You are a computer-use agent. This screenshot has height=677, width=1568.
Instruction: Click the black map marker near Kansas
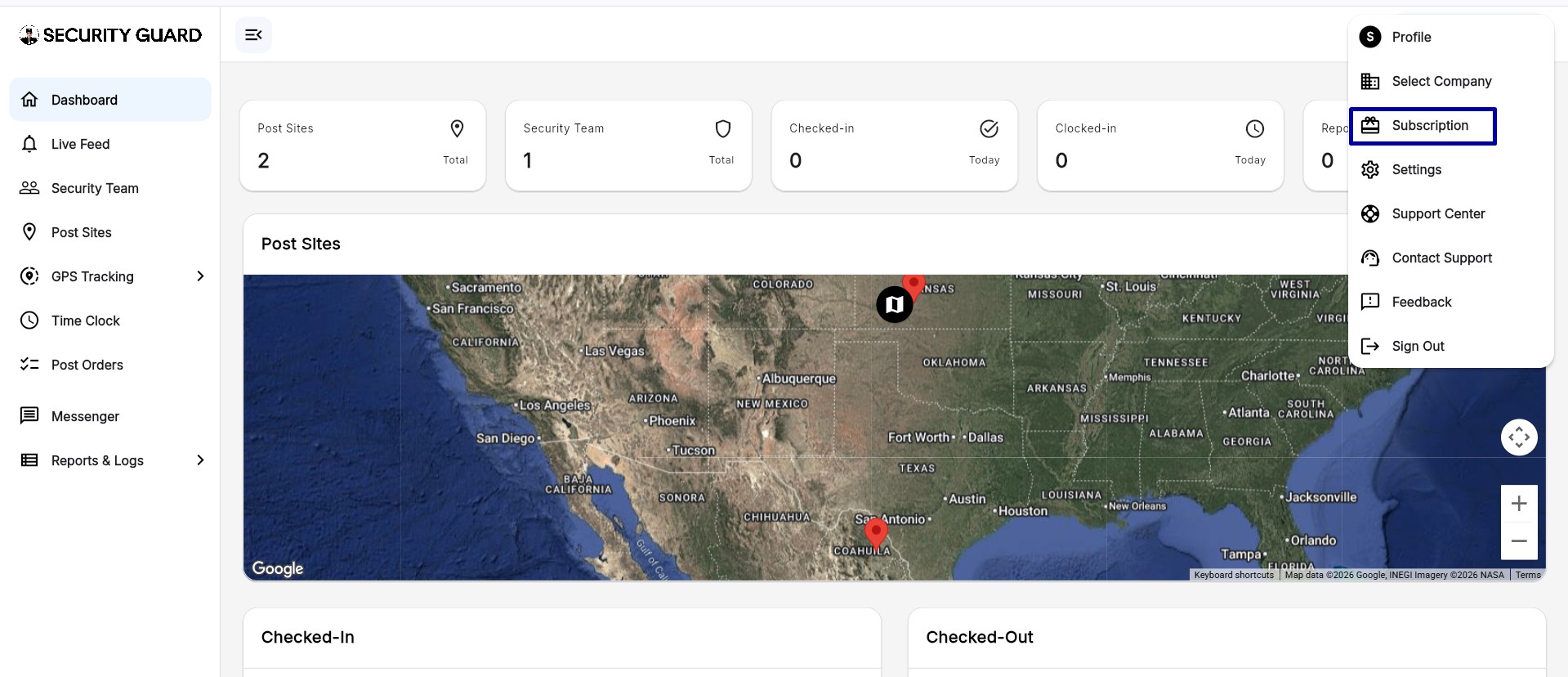(x=895, y=304)
